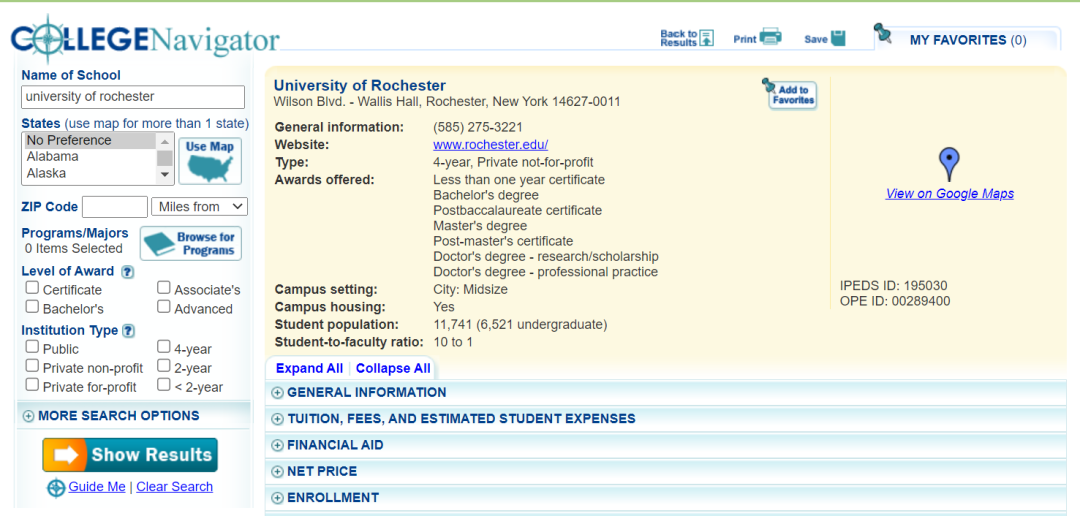Image resolution: width=1080 pixels, height=516 pixels.
Task: Visit www.rochester.edu website link
Action: [490, 145]
